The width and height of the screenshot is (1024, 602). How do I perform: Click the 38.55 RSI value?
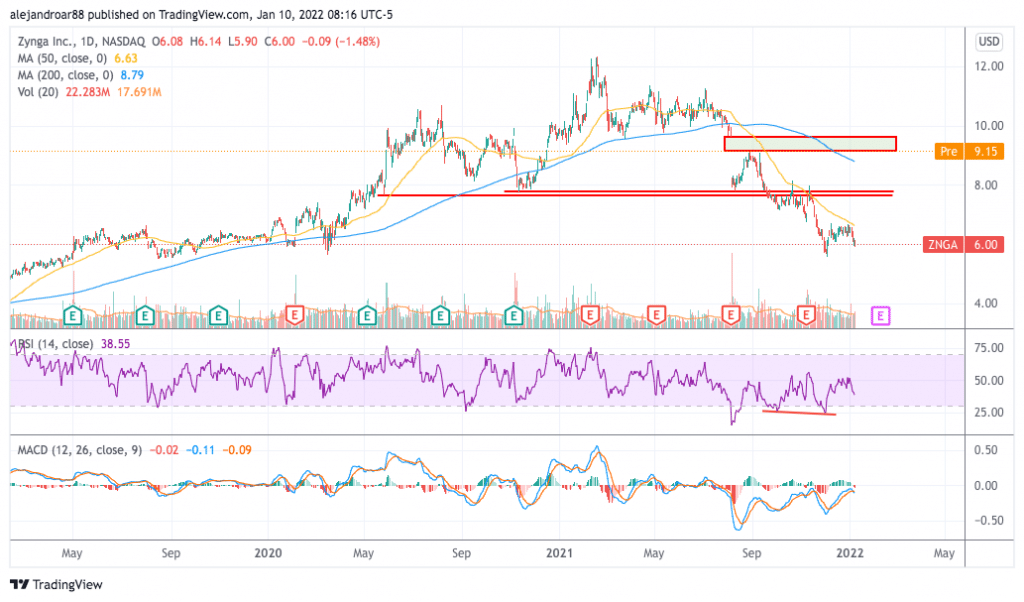(115, 344)
